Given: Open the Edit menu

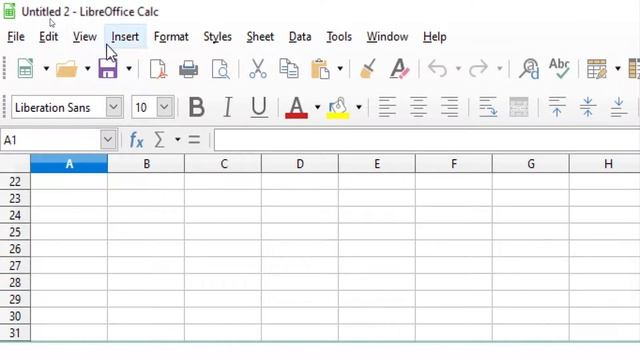Looking at the screenshot, I should click(49, 37).
